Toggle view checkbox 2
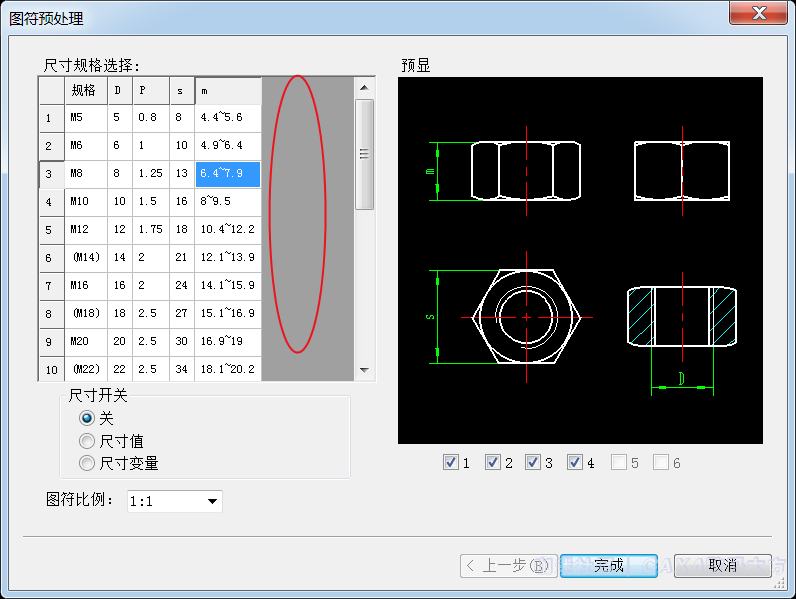Screen dimensions: 796x599 493,462
